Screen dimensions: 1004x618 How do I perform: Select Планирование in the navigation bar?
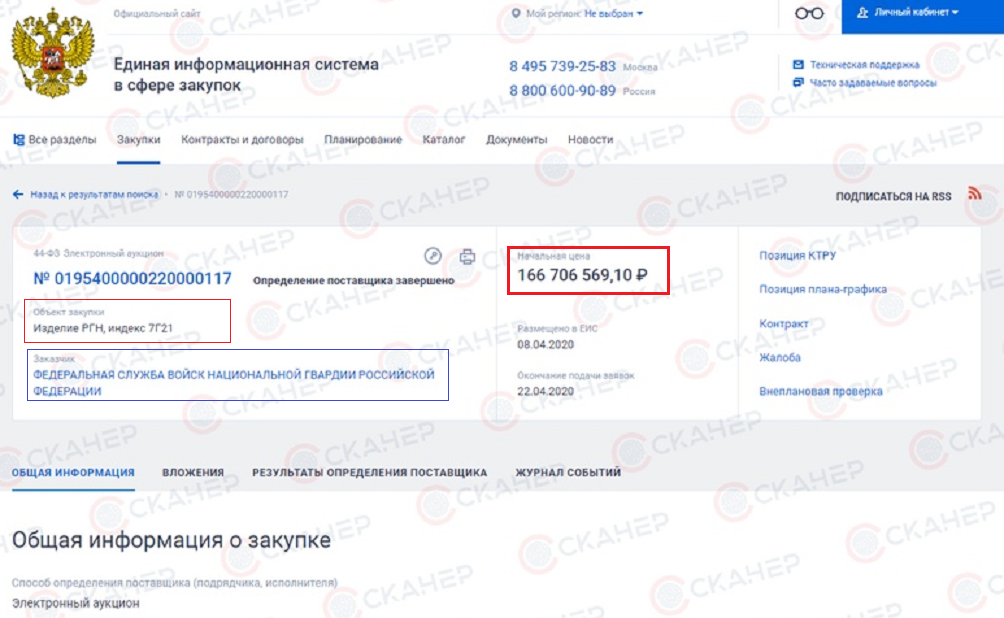(x=363, y=140)
